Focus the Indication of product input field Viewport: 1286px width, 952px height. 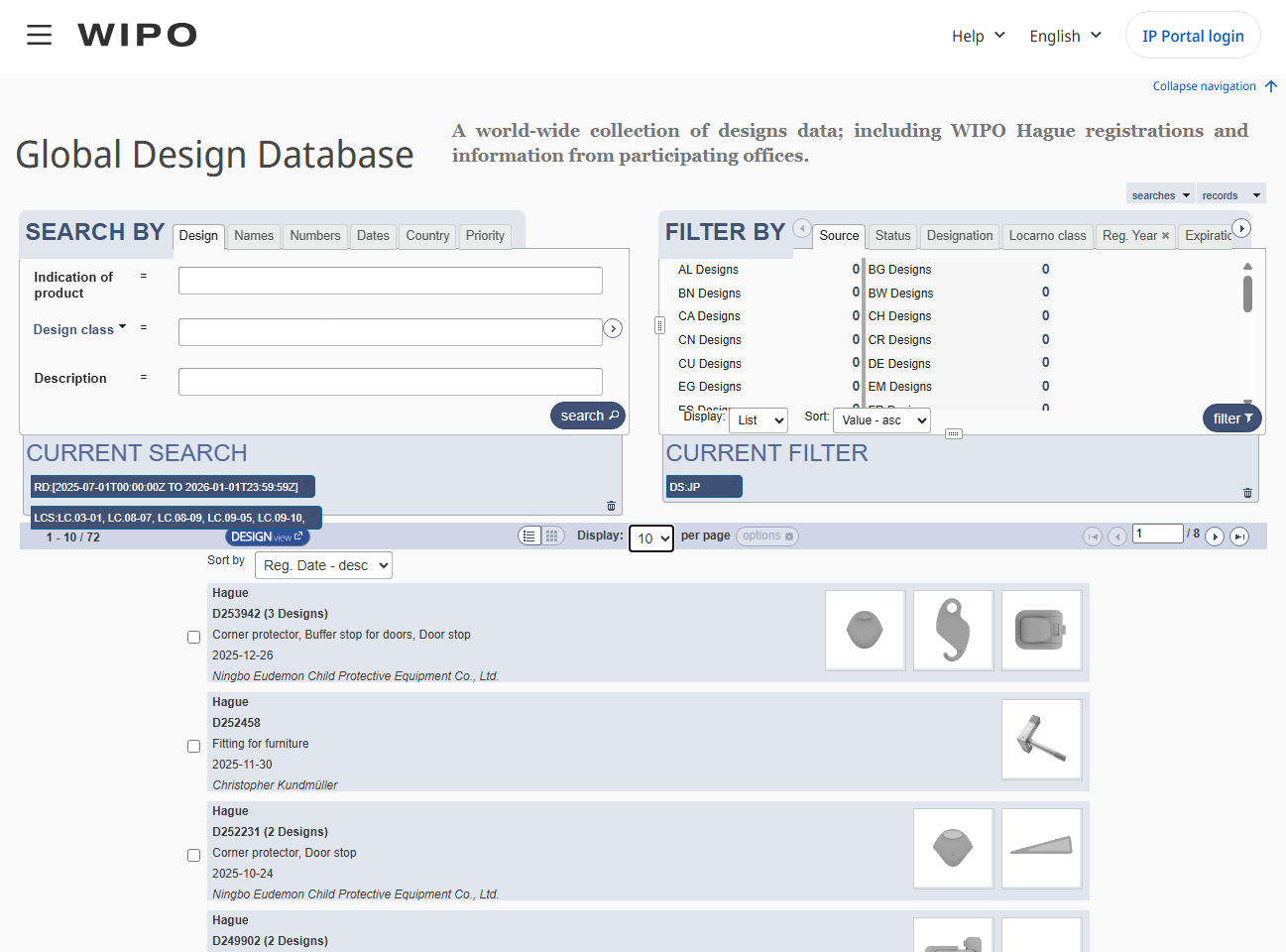(391, 281)
